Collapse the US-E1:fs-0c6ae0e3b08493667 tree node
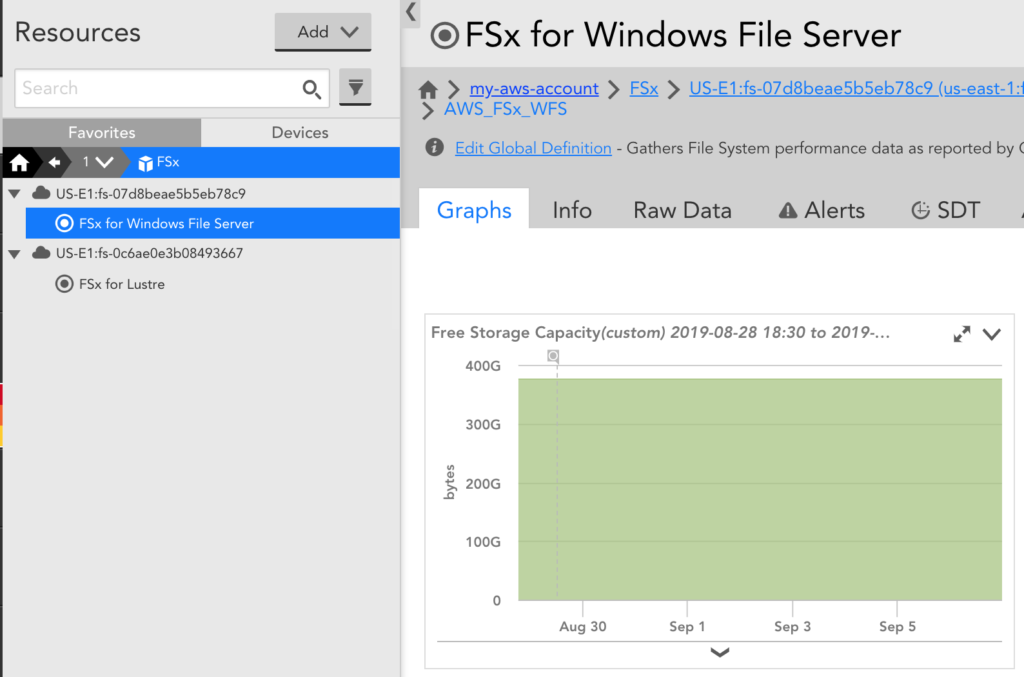Screen dimensions: 1024x677 14,253
